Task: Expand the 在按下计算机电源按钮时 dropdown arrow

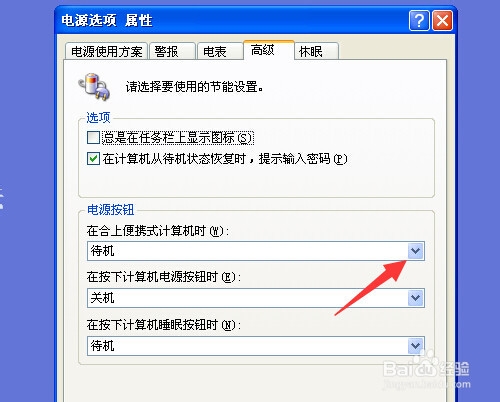Action: coord(415,298)
